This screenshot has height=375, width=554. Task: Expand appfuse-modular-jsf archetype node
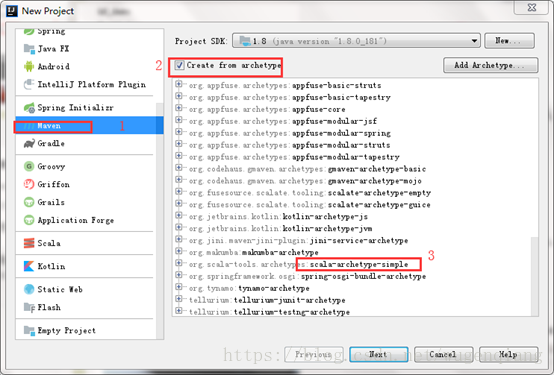179,120
